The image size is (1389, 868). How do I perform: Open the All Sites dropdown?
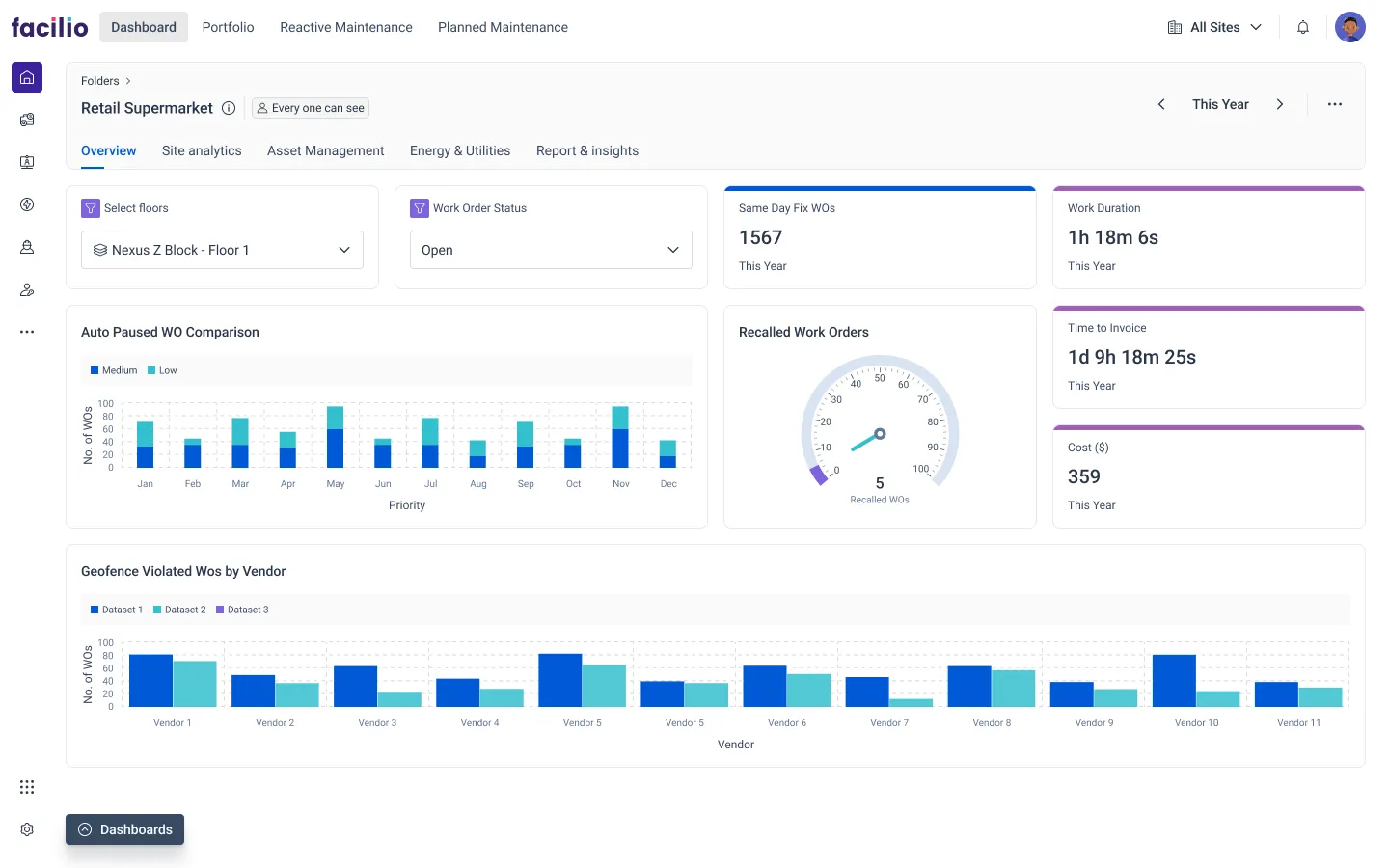pyautogui.click(x=1214, y=27)
